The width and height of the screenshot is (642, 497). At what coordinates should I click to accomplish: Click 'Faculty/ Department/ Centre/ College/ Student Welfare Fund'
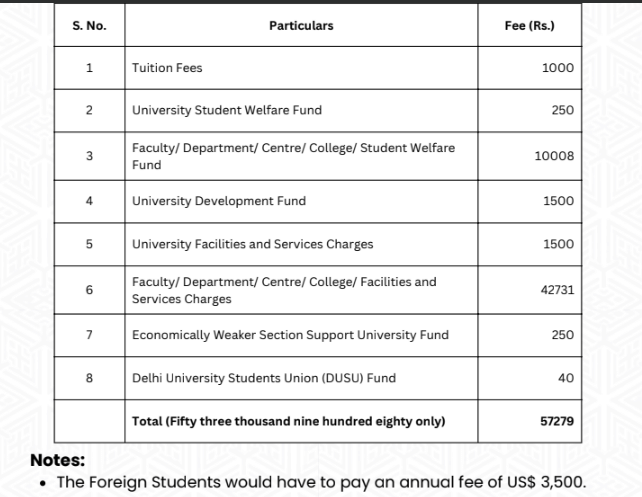point(293,156)
